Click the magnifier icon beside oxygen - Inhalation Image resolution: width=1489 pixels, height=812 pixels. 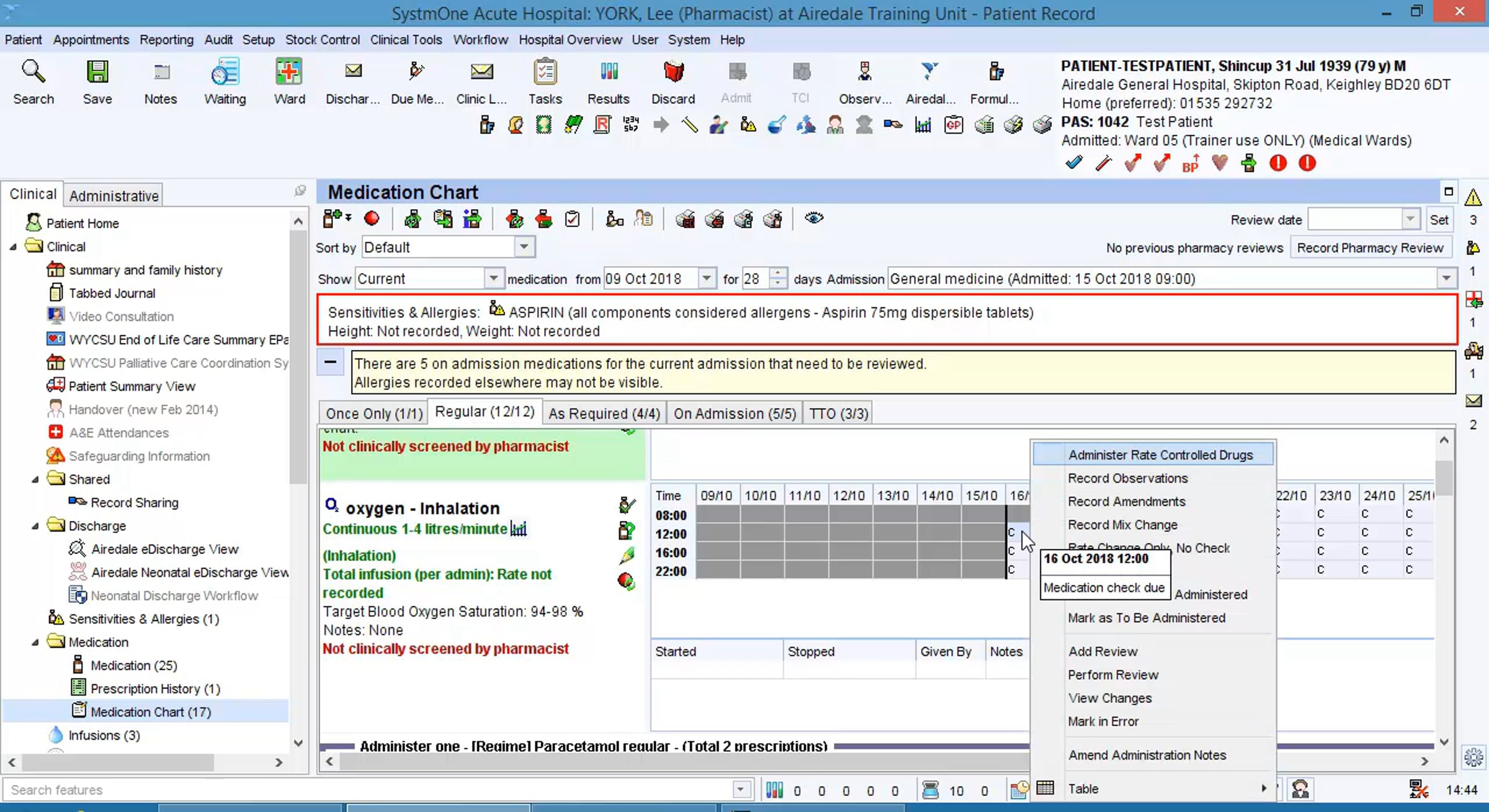point(332,506)
